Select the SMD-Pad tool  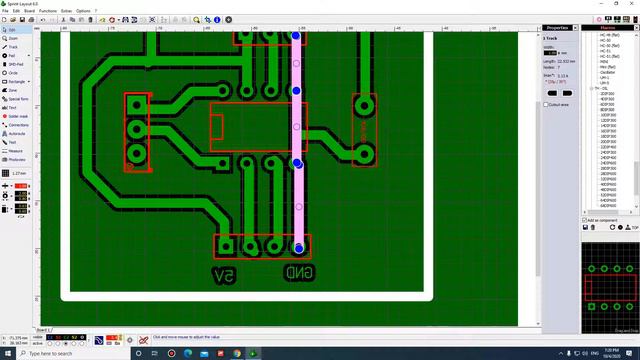[x=16, y=64]
